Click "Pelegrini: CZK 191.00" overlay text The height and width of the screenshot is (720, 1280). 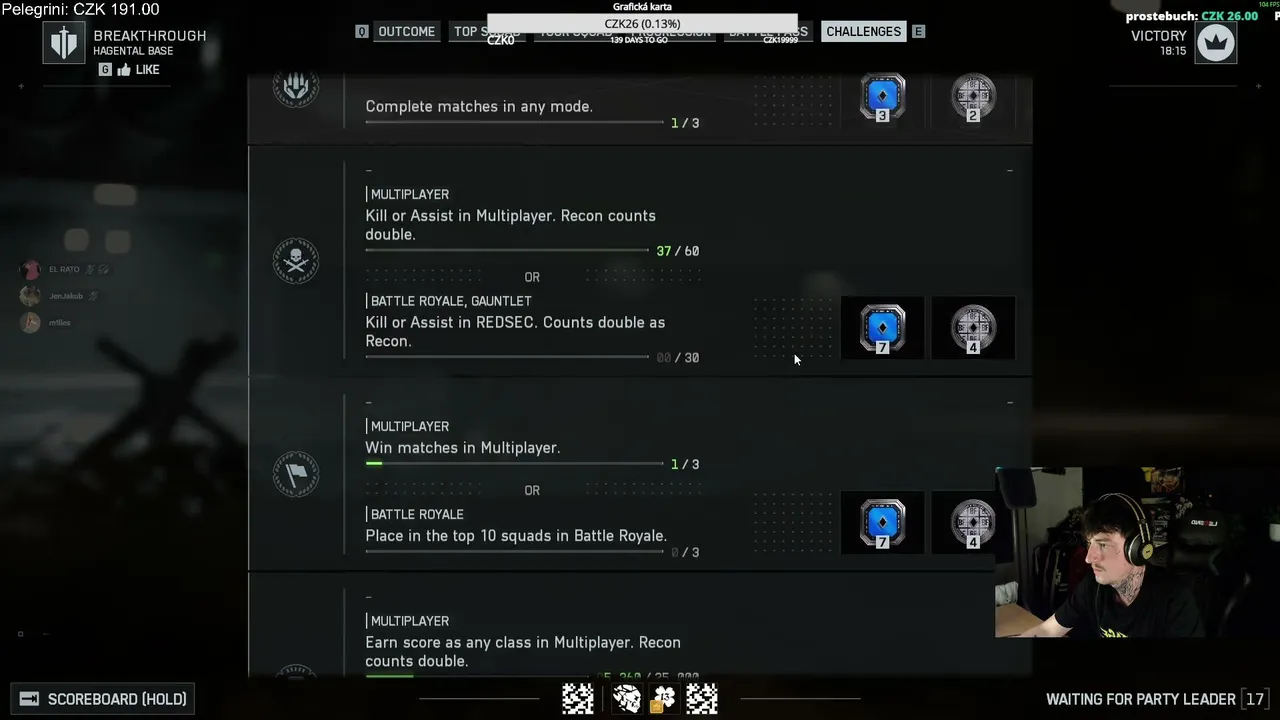tap(80, 9)
